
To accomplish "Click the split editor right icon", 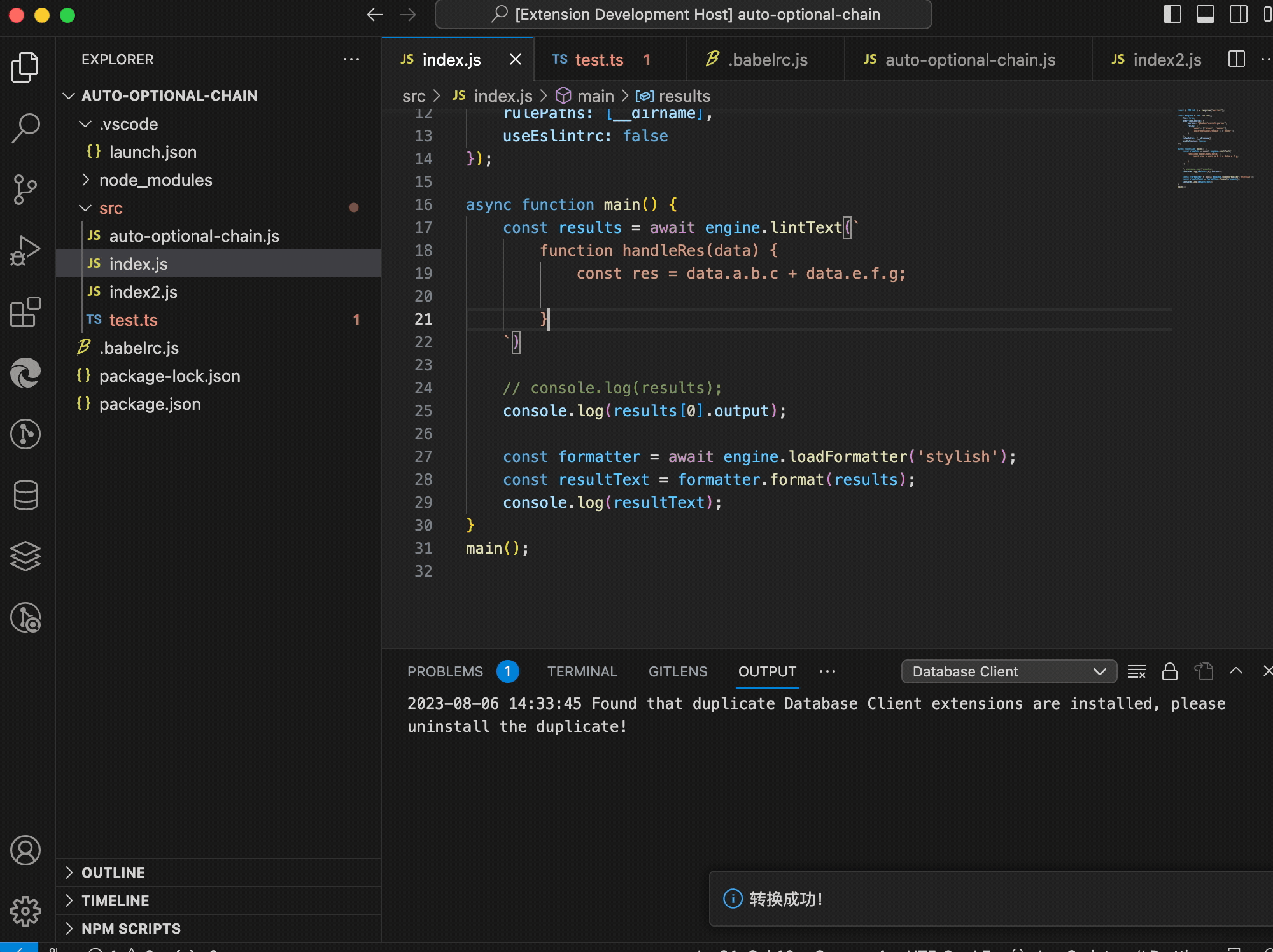I will (x=1236, y=59).
